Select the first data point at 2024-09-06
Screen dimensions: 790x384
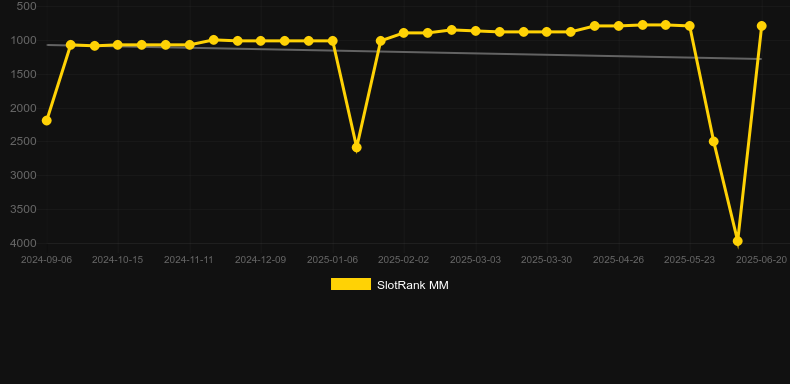[x=47, y=120]
